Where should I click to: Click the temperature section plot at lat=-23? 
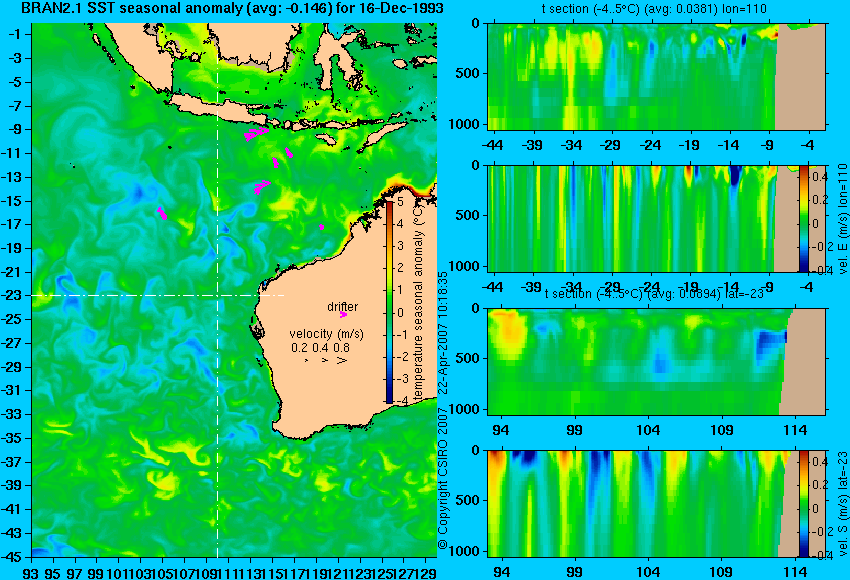pos(656,362)
